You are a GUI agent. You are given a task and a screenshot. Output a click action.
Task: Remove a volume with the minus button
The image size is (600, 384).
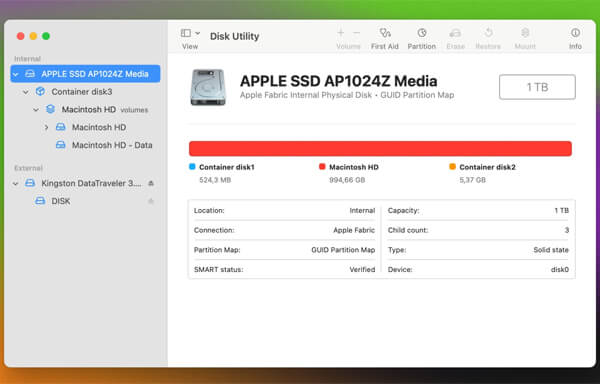tap(356, 33)
